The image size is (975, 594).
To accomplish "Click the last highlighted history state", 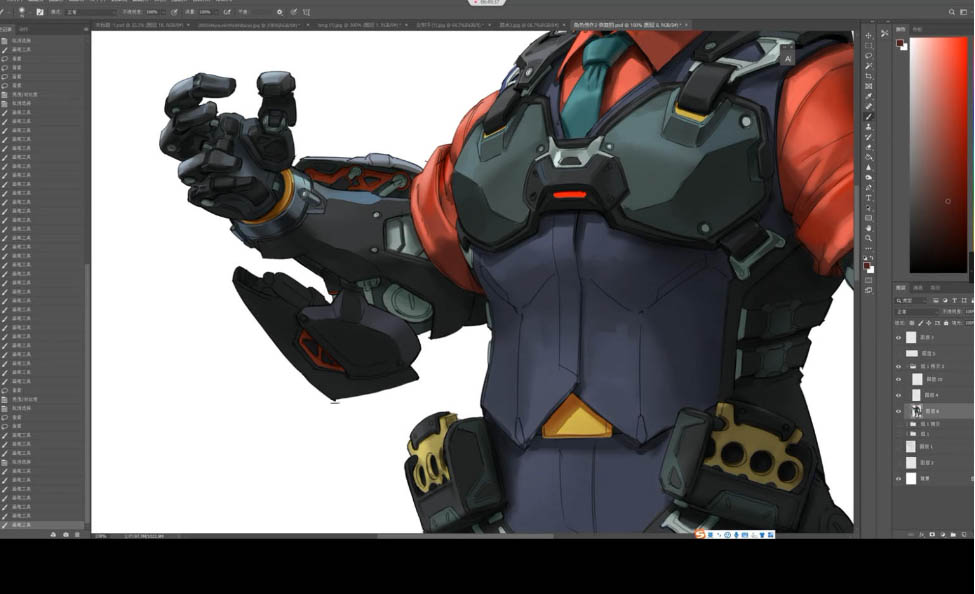I will (44, 525).
